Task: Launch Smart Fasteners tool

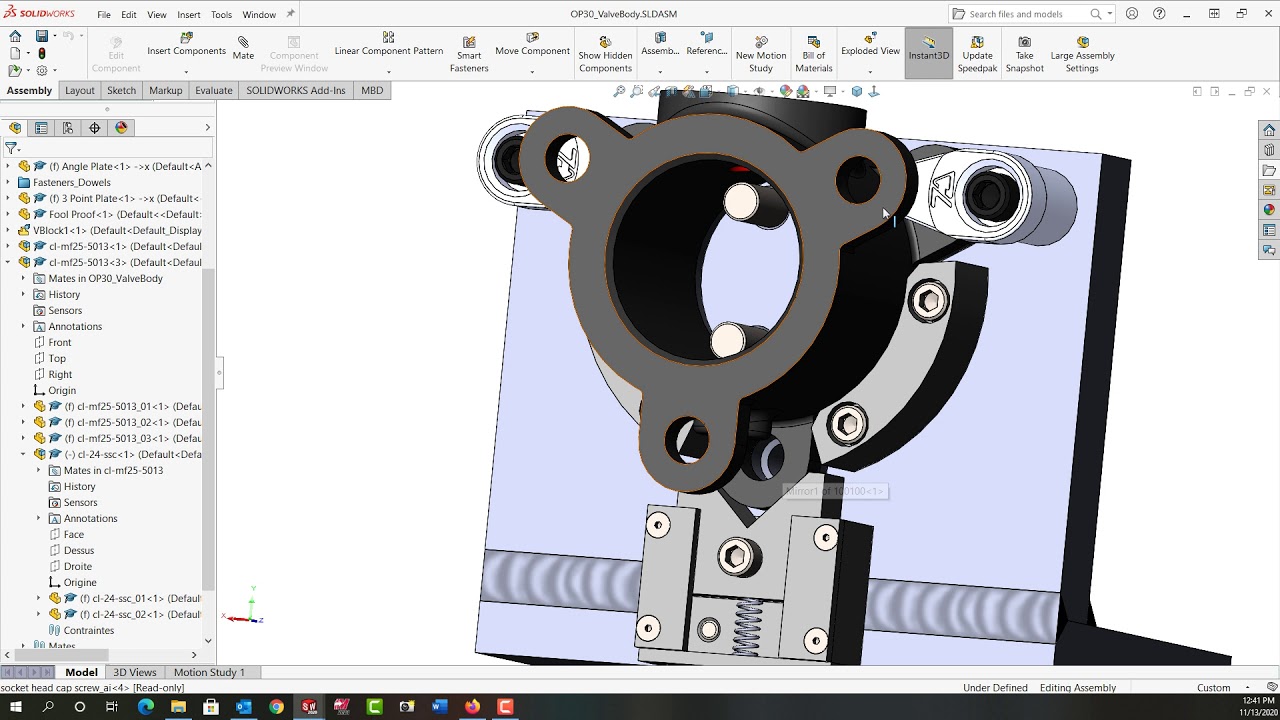Action: pos(469,54)
